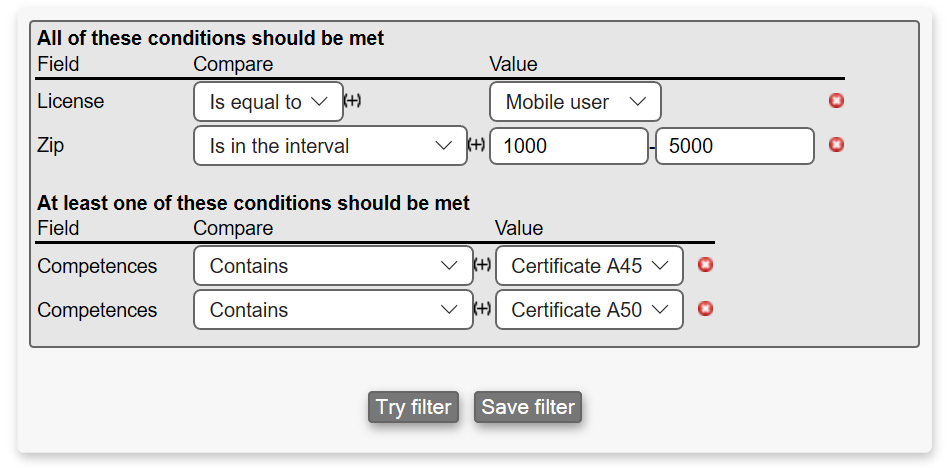Expand the Certificate A50 value dropdown
Viewport: 948px width, 468px height.
589,310
